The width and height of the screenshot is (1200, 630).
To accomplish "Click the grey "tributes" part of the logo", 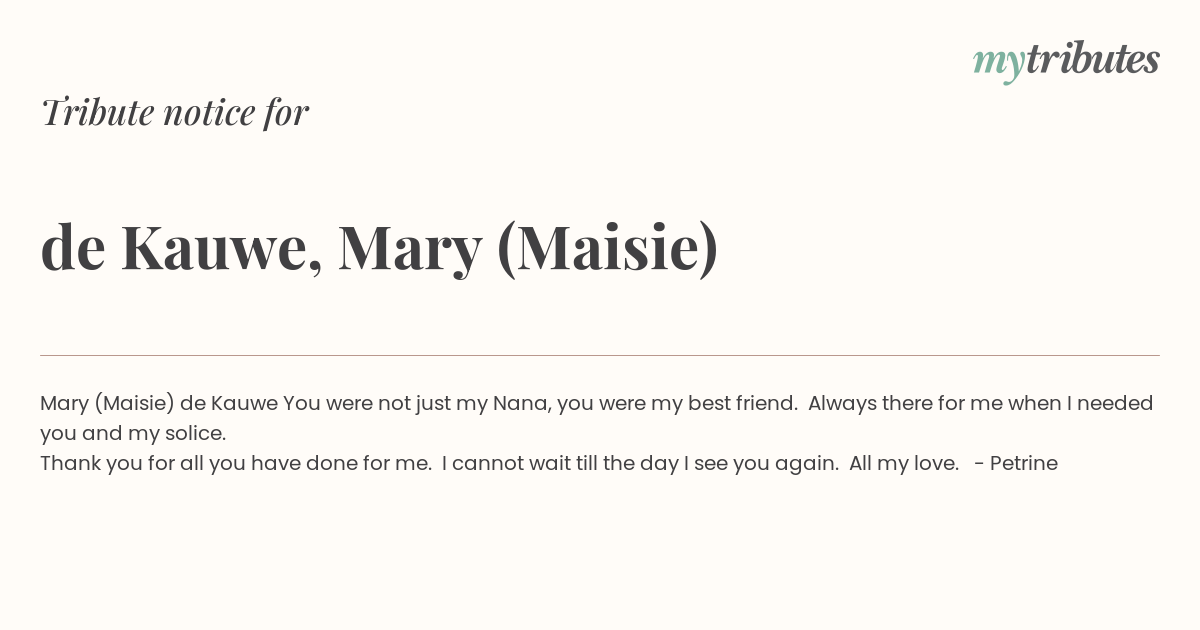I will click(1093, 59).
